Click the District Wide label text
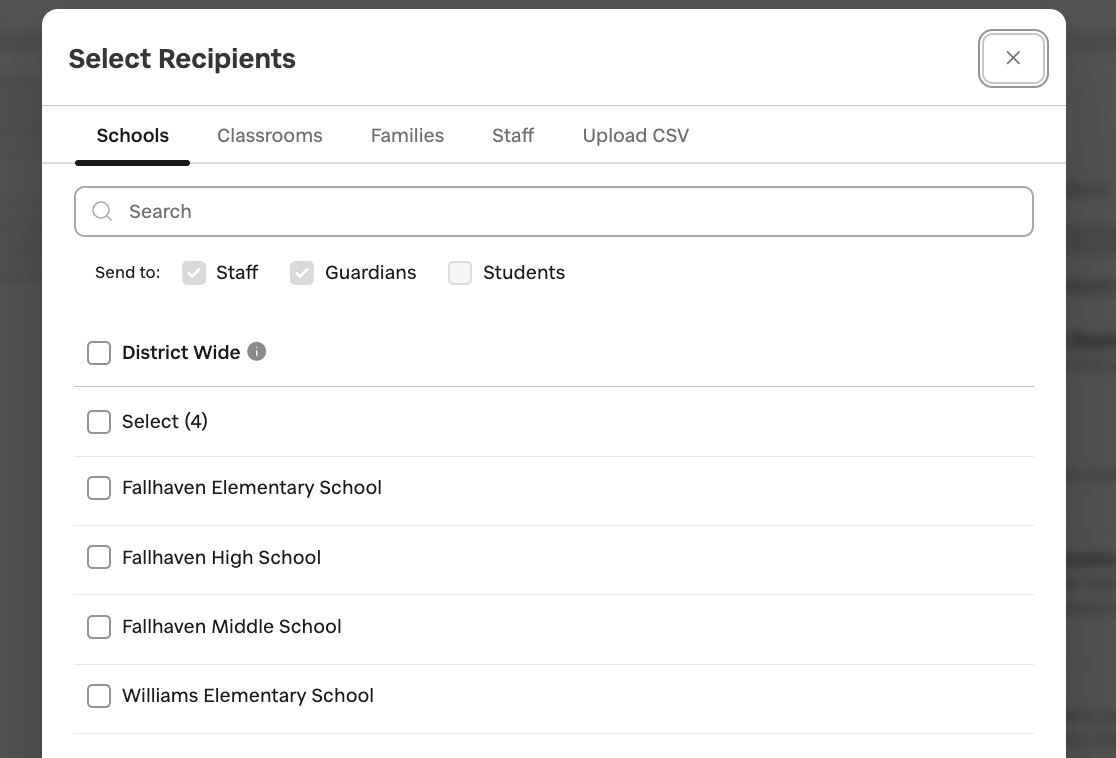The image size is (1116, 758). click(180, 352)
